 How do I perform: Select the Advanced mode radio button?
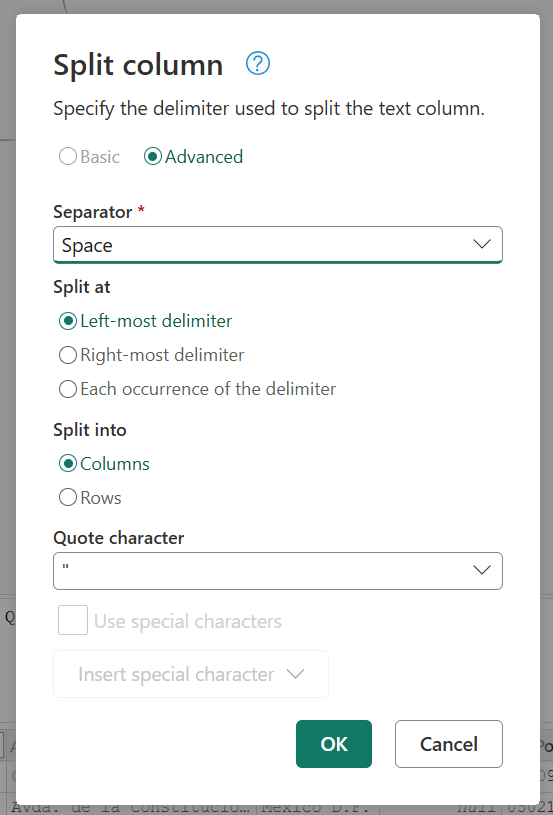[153, 156]
